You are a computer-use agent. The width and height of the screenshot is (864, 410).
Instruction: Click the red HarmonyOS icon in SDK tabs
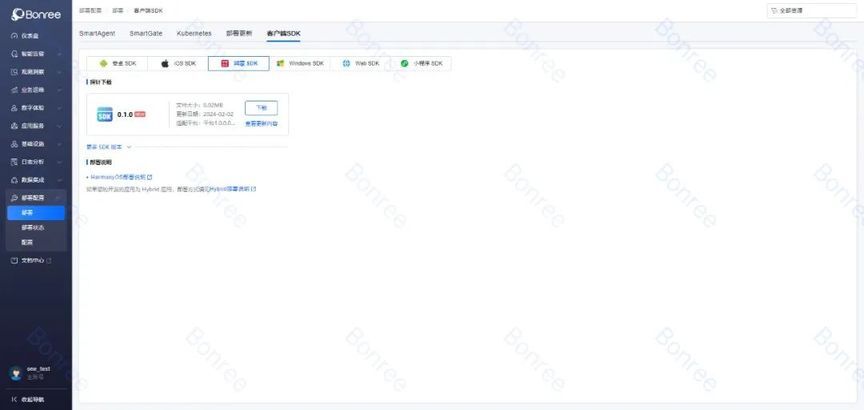click(x=225, y=63)
